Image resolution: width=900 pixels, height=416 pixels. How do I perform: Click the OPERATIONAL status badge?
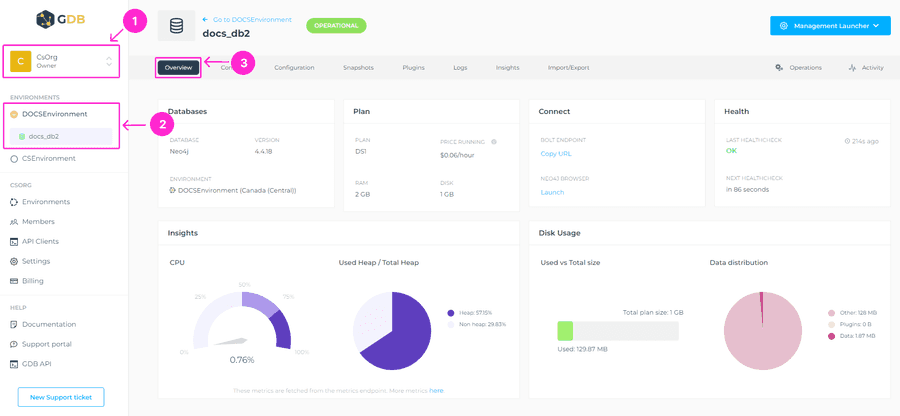pyautogui.click(x=336, y=25)
